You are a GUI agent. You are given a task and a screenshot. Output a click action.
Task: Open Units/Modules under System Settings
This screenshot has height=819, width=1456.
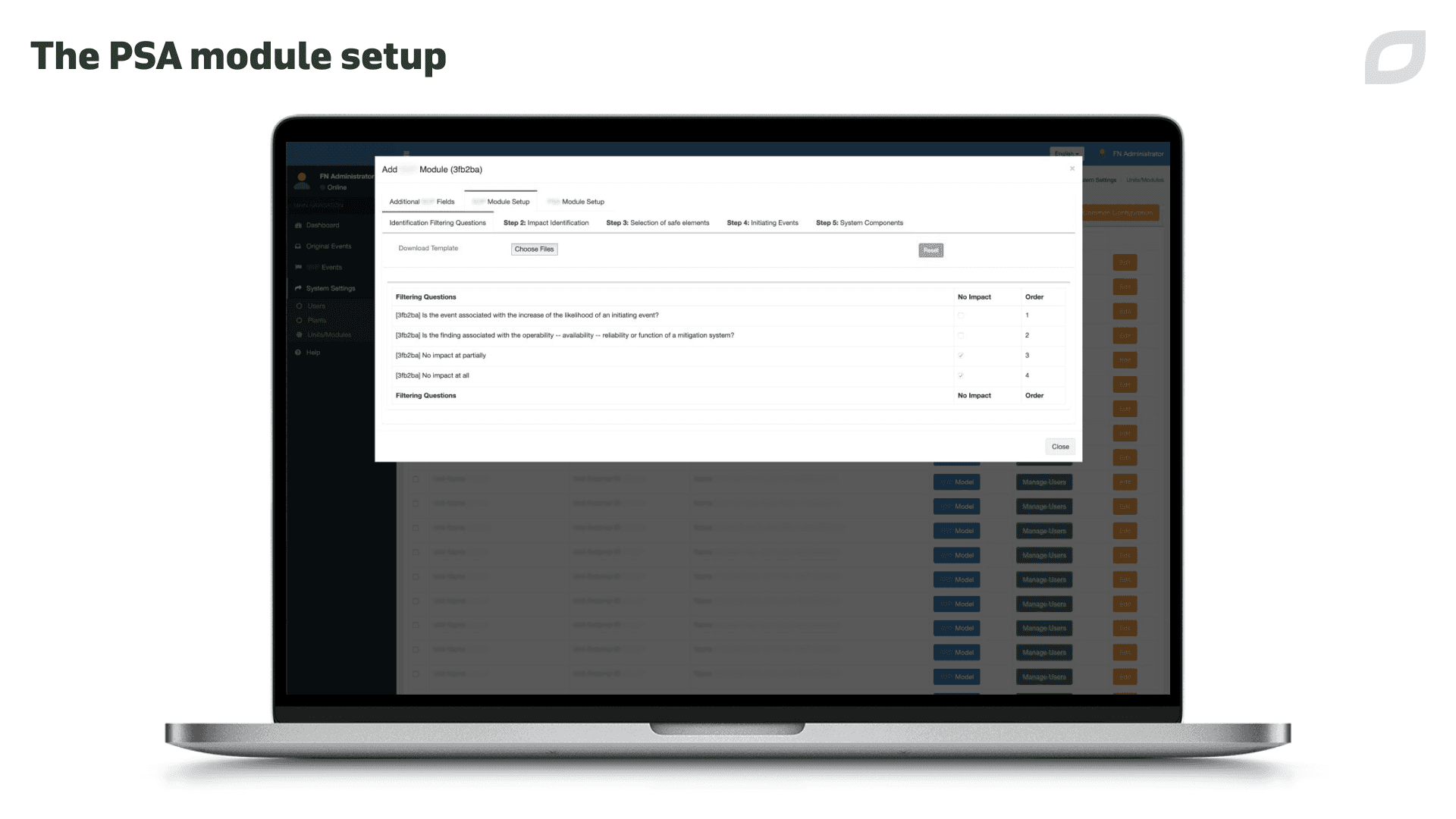coord(329,334)
